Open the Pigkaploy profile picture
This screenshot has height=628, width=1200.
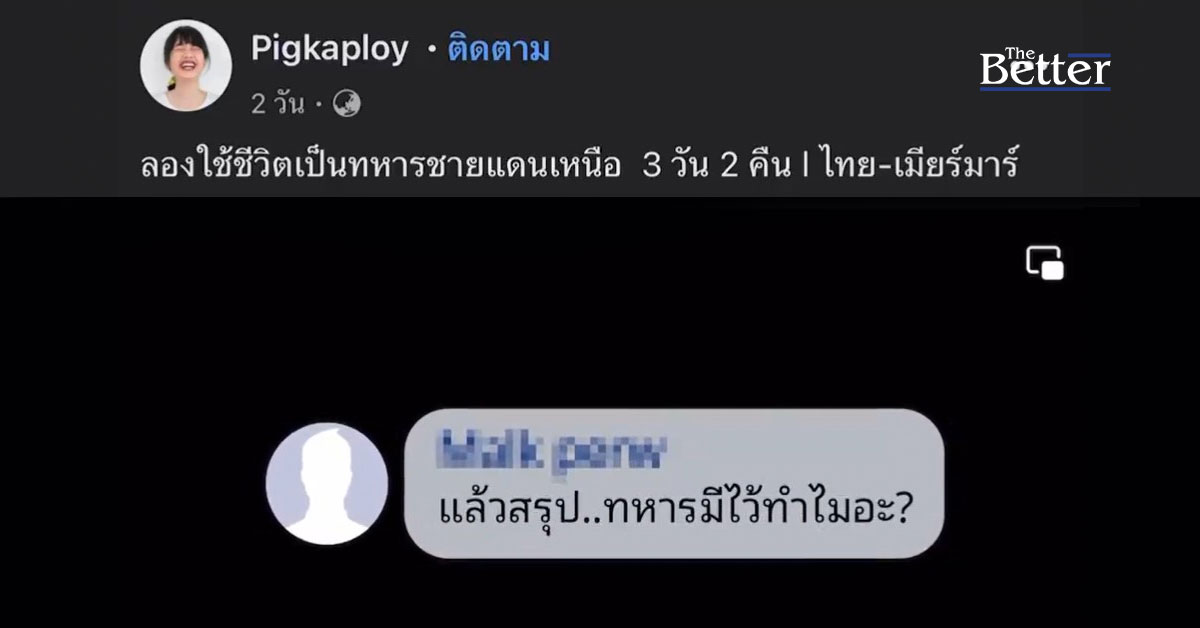[x=186, y=65]
